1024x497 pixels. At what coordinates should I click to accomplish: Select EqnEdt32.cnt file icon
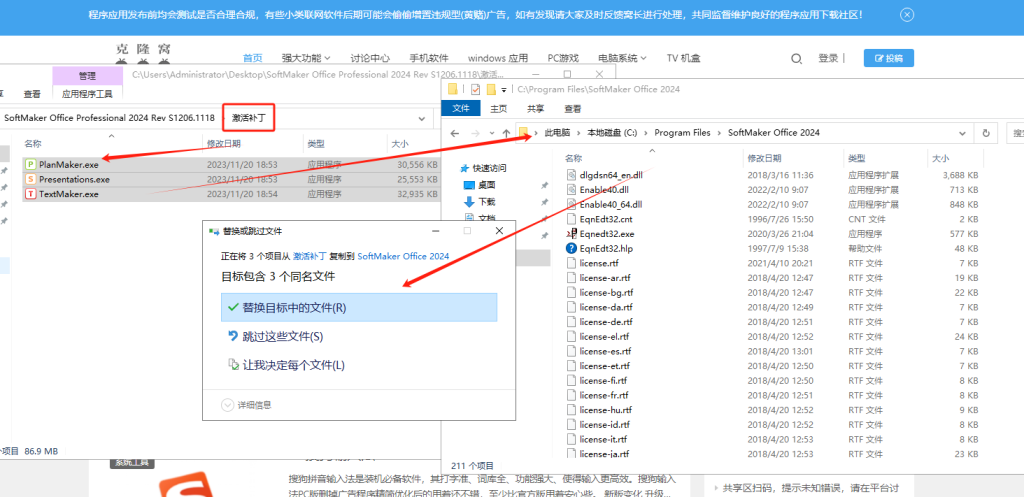pos(571,219)
